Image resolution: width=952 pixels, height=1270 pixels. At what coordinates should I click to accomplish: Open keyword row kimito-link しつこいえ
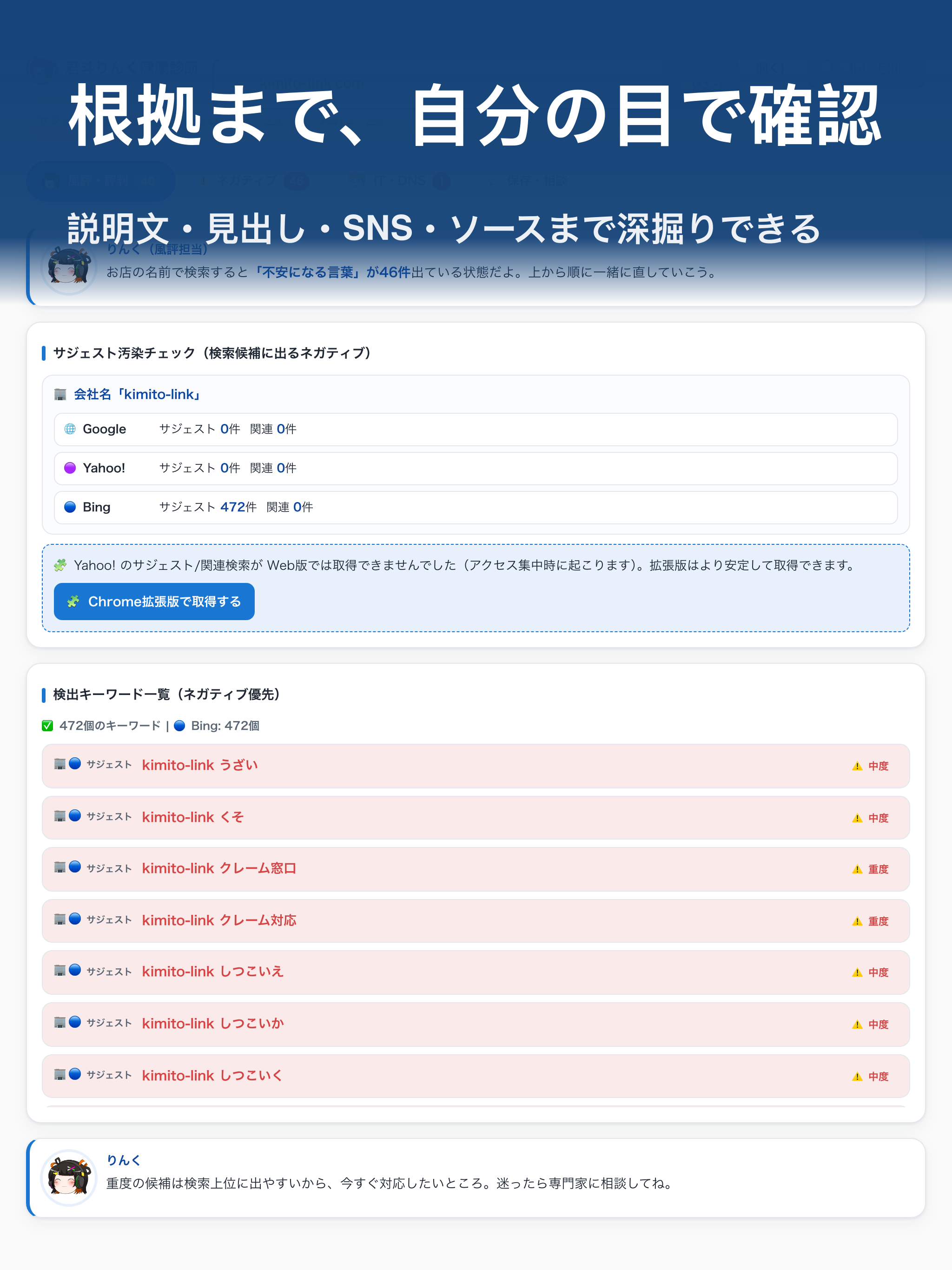click(476, 972)
